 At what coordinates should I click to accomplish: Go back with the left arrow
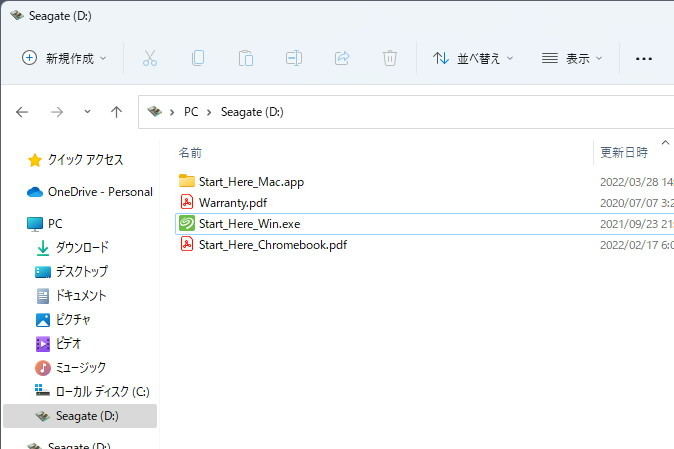point(22,112)
